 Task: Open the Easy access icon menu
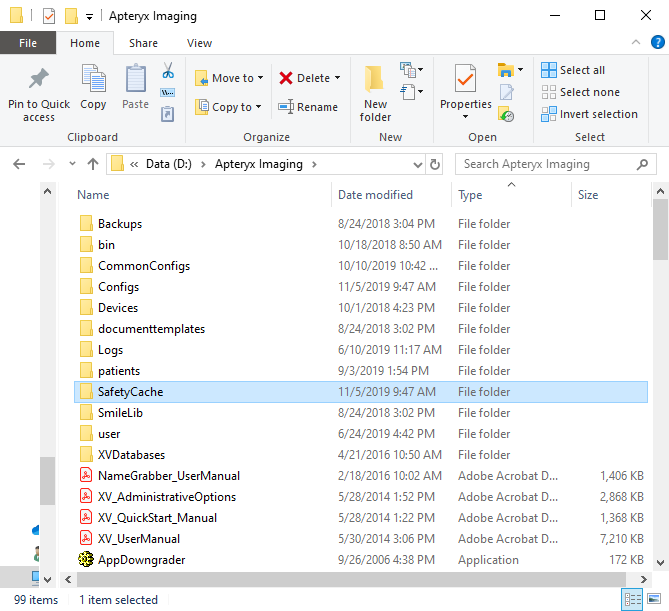[x=411, y=92]
